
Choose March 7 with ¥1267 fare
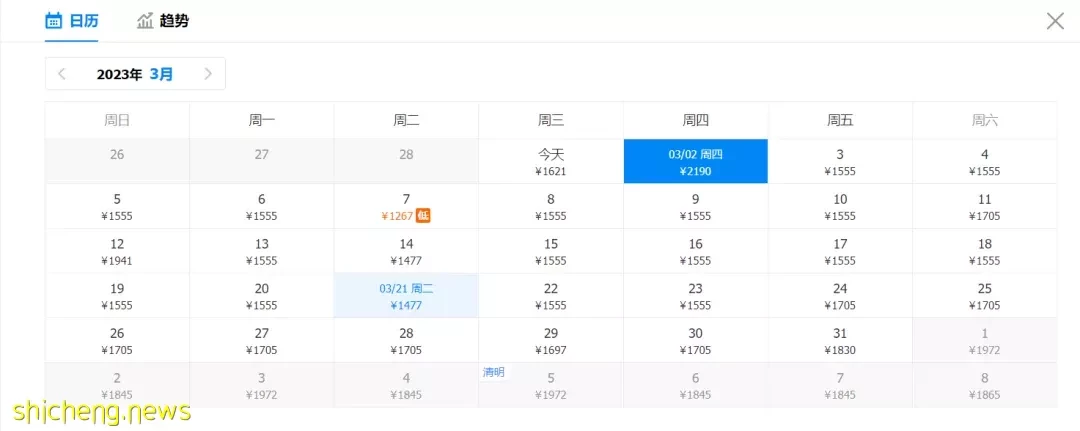click(406, 207)
